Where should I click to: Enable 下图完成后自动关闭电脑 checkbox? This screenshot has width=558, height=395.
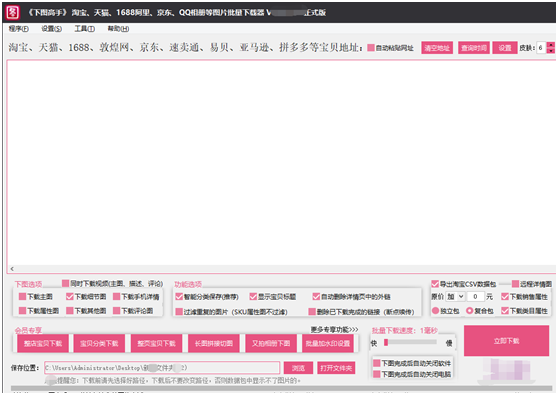pos(377,374)
